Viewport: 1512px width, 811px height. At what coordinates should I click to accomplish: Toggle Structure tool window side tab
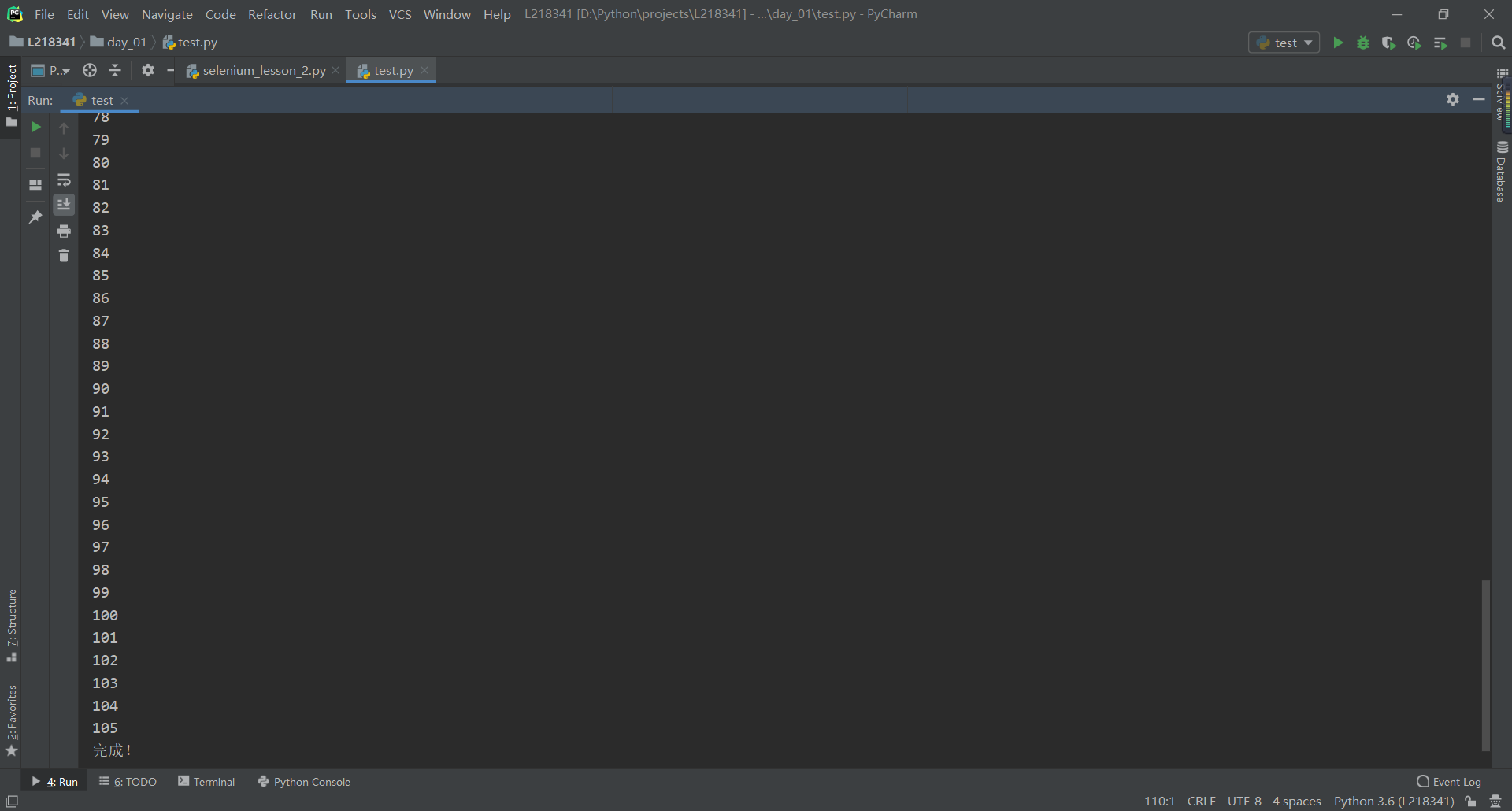[x=11, y=625]
